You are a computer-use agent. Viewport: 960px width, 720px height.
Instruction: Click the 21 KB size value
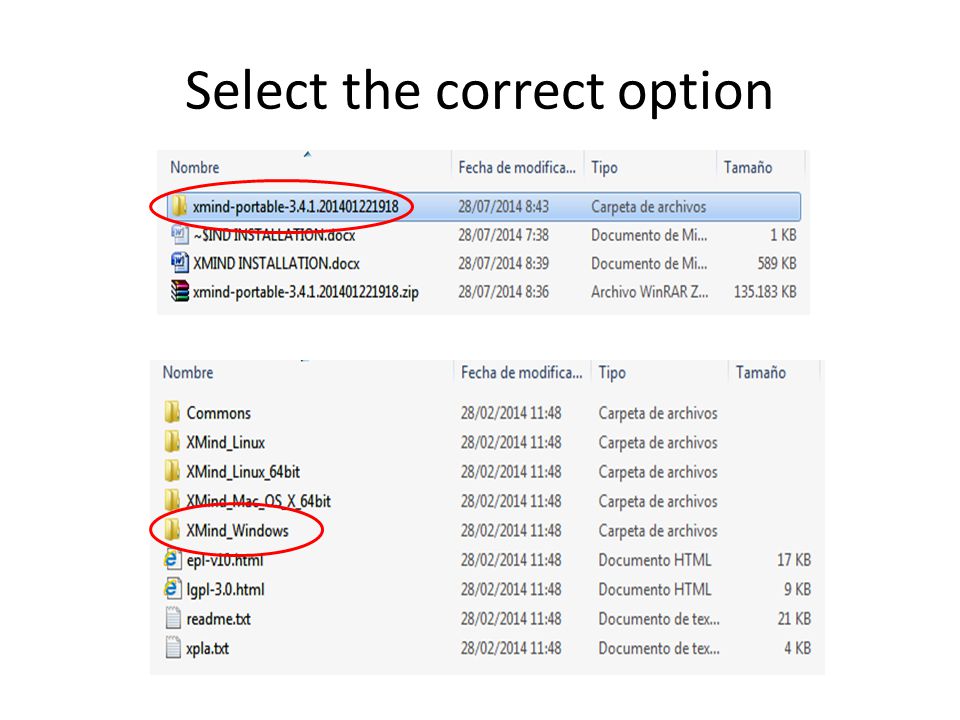pyautogui.click(x=794, y=618)
